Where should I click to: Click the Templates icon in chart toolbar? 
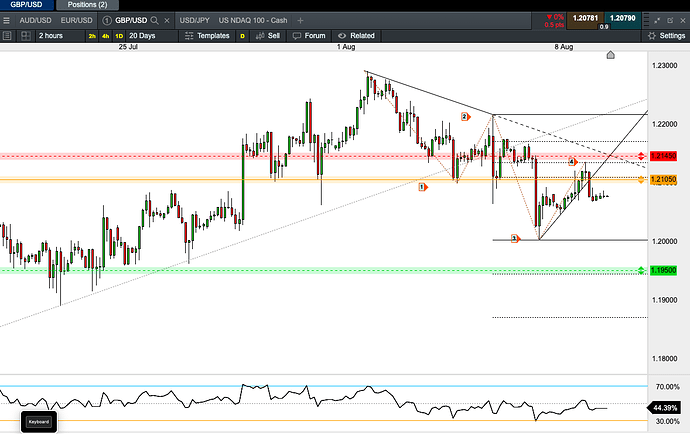[x=189, y=35]
